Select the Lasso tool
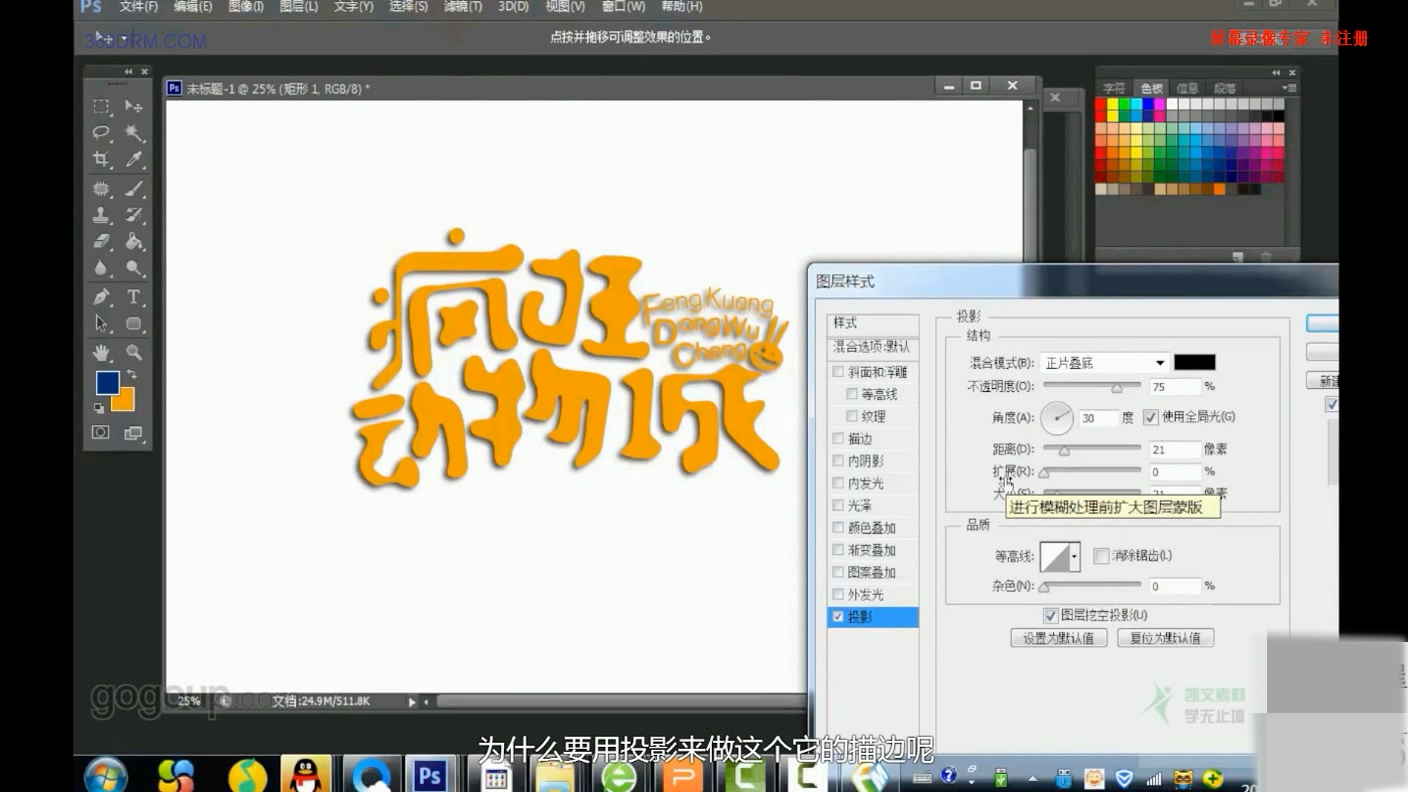 [101, 131]
